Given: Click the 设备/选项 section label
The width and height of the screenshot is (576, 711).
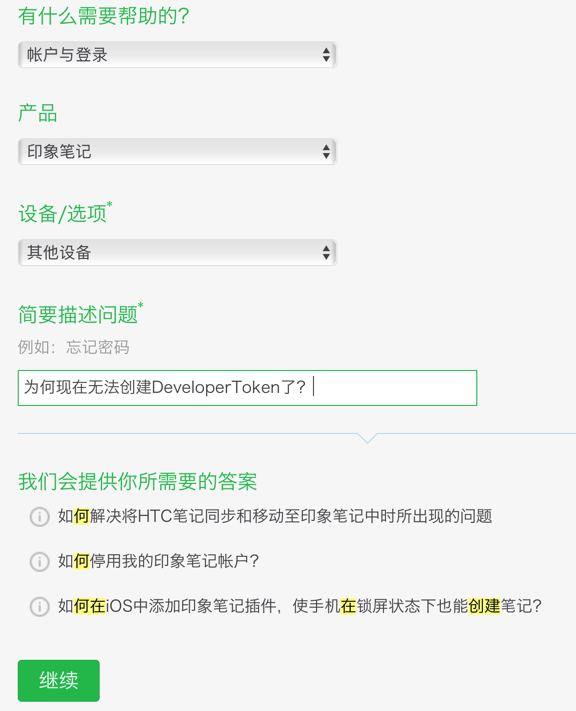Looking at the screenshot, I should point(65,213).
